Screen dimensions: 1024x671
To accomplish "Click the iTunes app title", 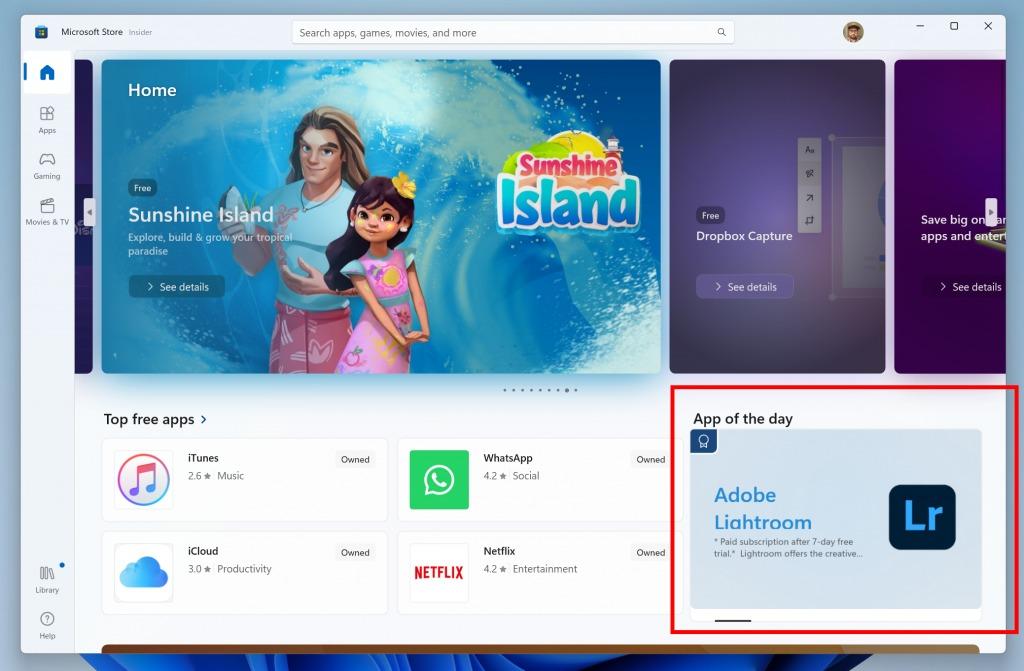I will pyautogui.click(x=203, y=458).
